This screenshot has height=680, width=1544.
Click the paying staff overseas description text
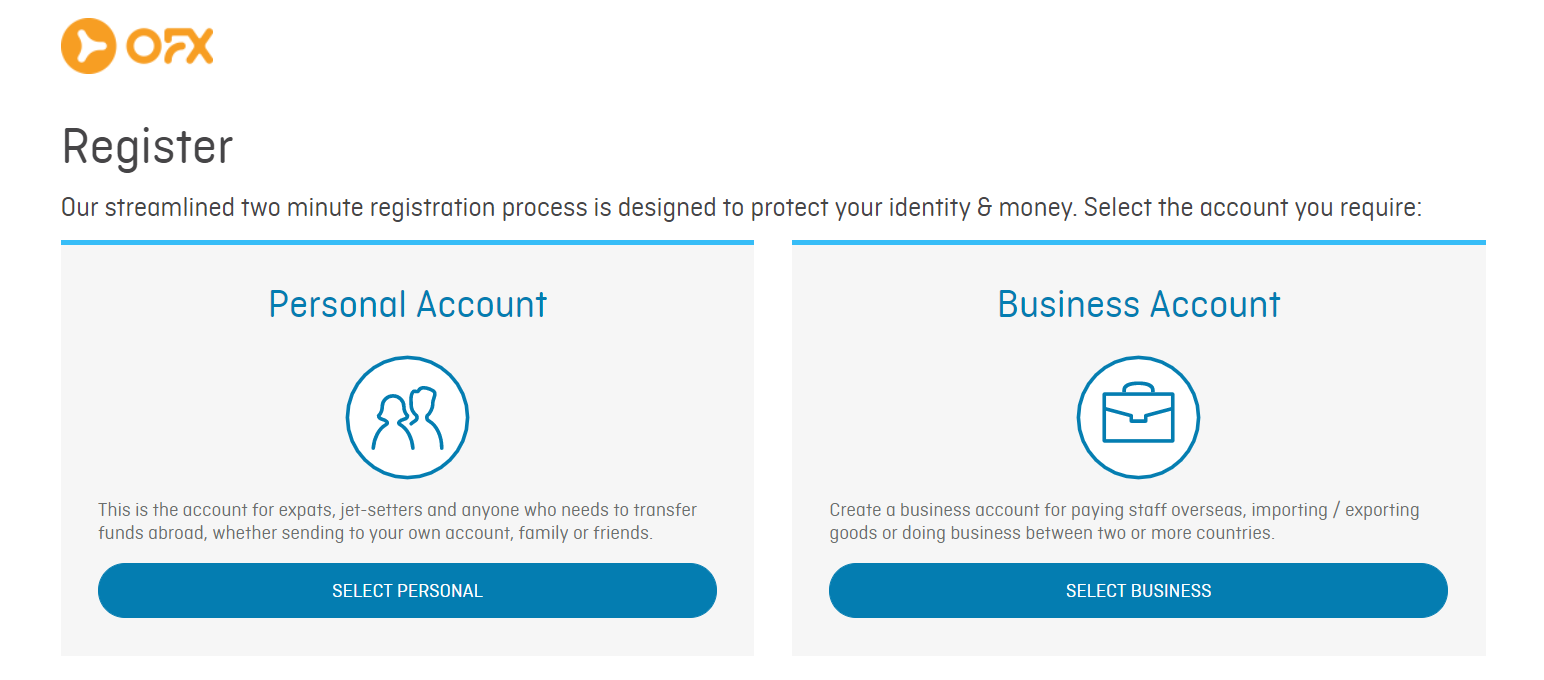pyautogui.click(x=1124, y=522)
